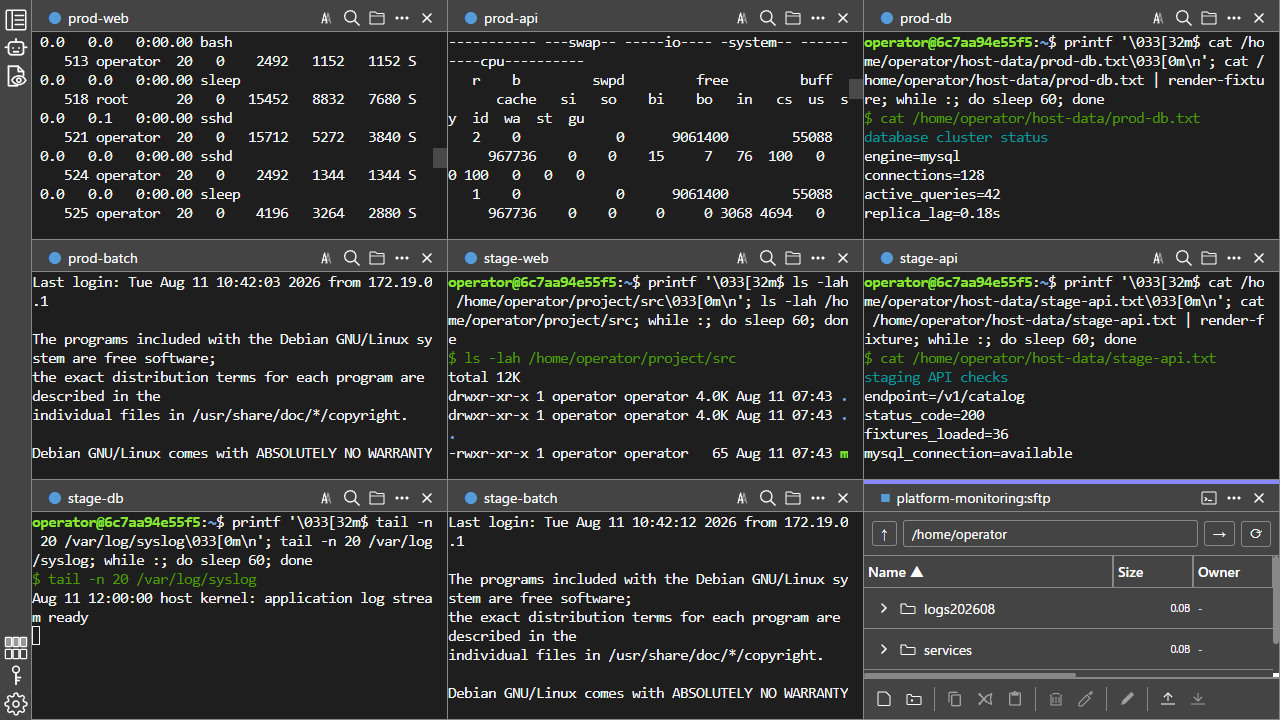Open file browser for prod-batch pane

point(376,258)
